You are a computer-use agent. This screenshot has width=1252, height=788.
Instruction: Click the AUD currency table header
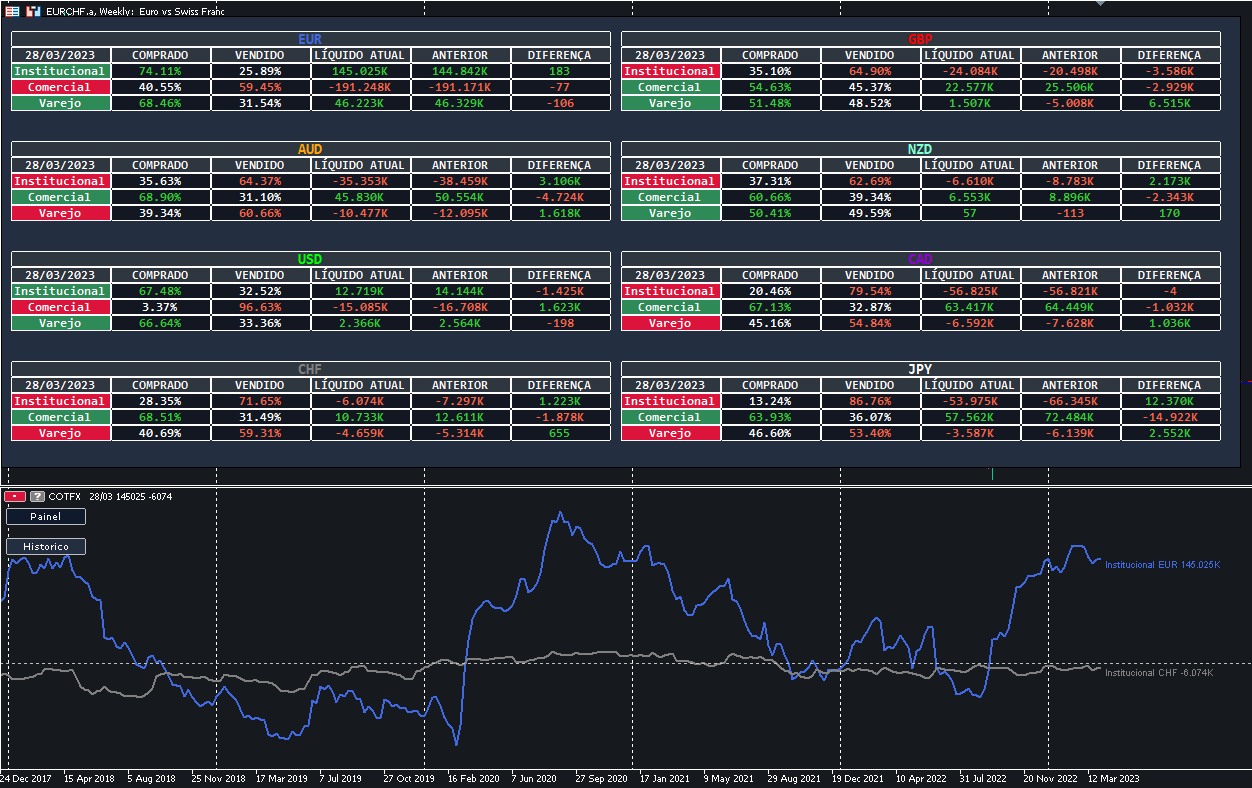[310, 149]
